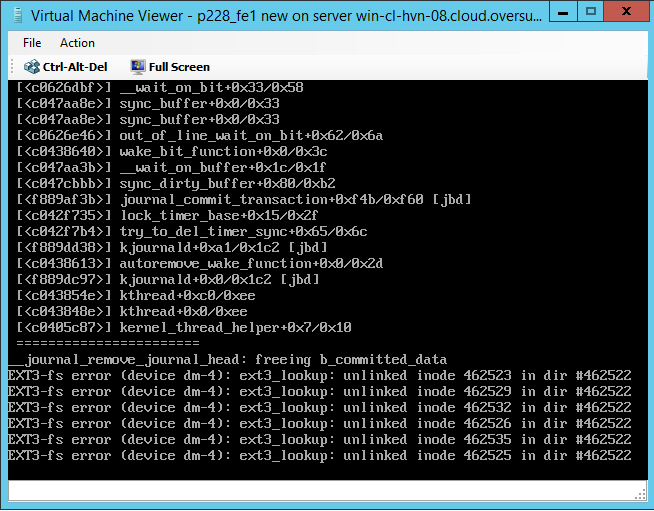
Task: Click the toolbar grip handle
Action: coord(13,67)
